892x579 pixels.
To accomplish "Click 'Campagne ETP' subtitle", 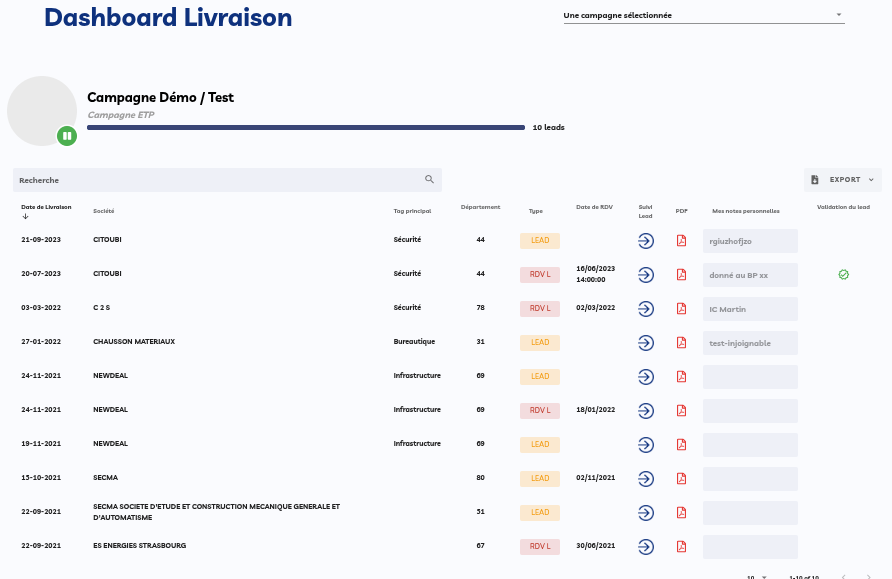I will point(121,115).
